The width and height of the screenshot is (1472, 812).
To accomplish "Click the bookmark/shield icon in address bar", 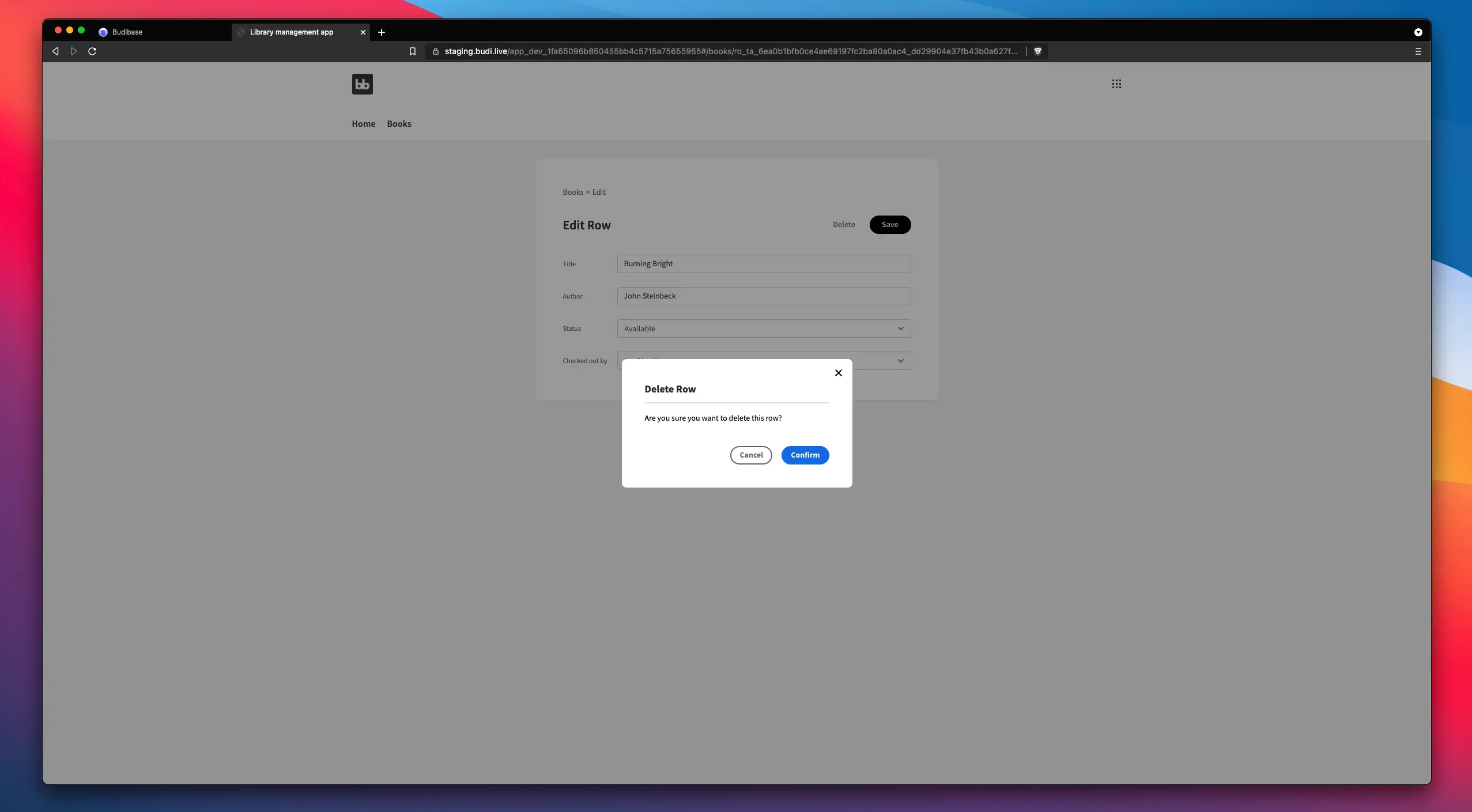I will [x=1038, y=51].
